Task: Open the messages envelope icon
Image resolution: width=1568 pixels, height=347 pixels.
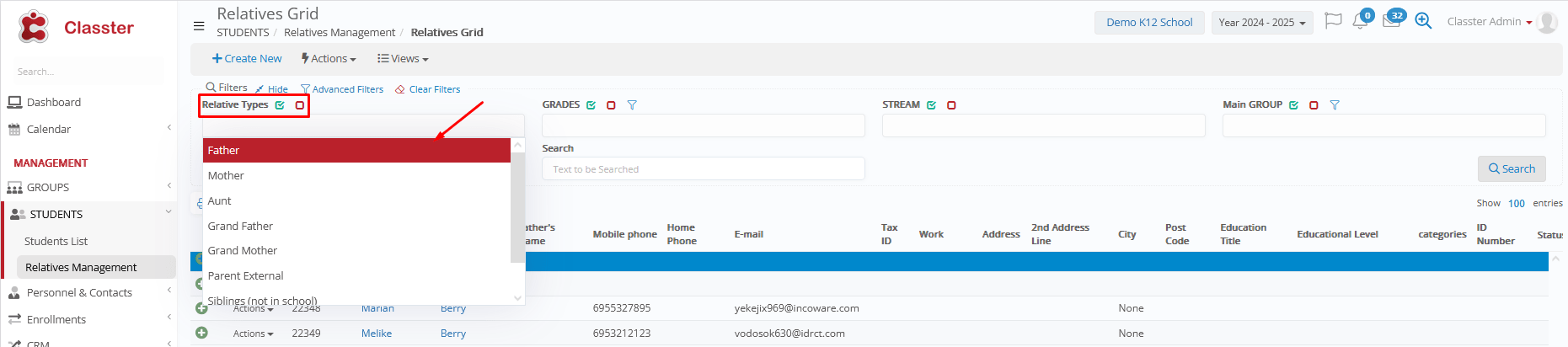Action: coord(1391,22)
